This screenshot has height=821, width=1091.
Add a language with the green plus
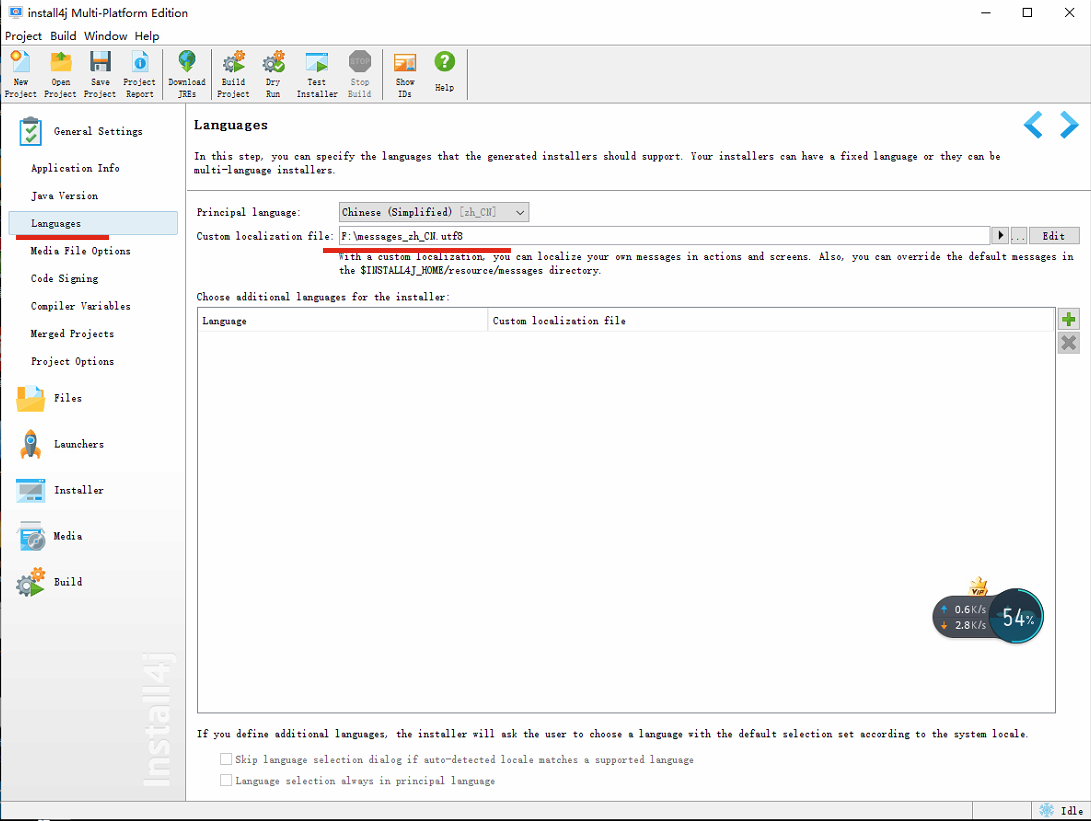pos(1069,319)
